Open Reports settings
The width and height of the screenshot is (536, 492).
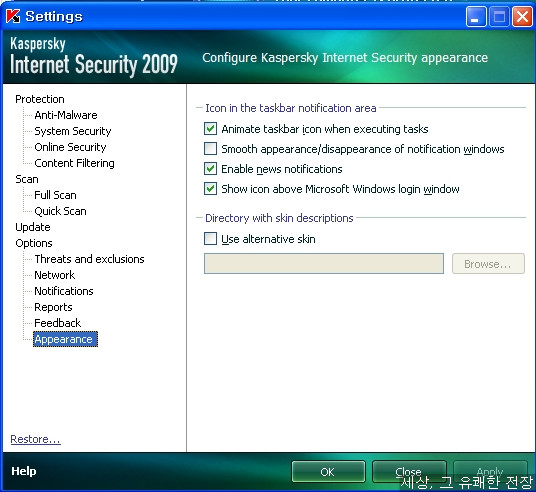(x=53, y=307)
